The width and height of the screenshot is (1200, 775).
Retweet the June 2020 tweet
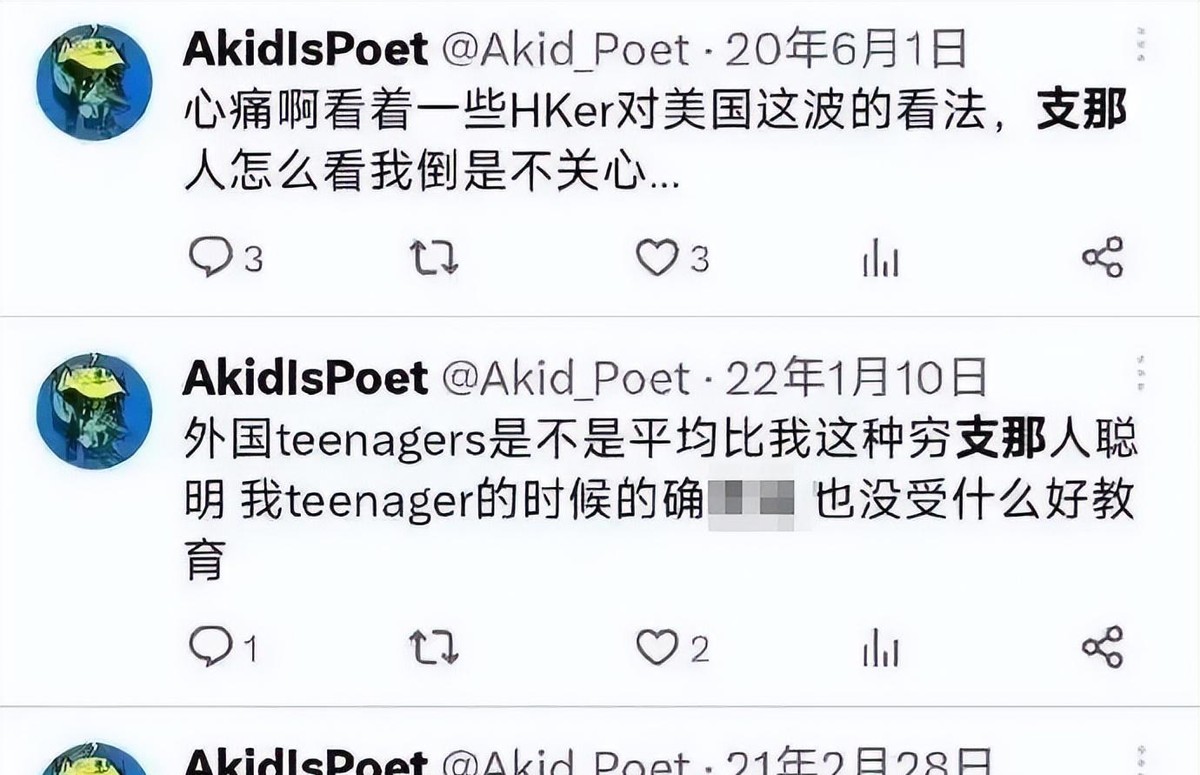click(434, 258)
